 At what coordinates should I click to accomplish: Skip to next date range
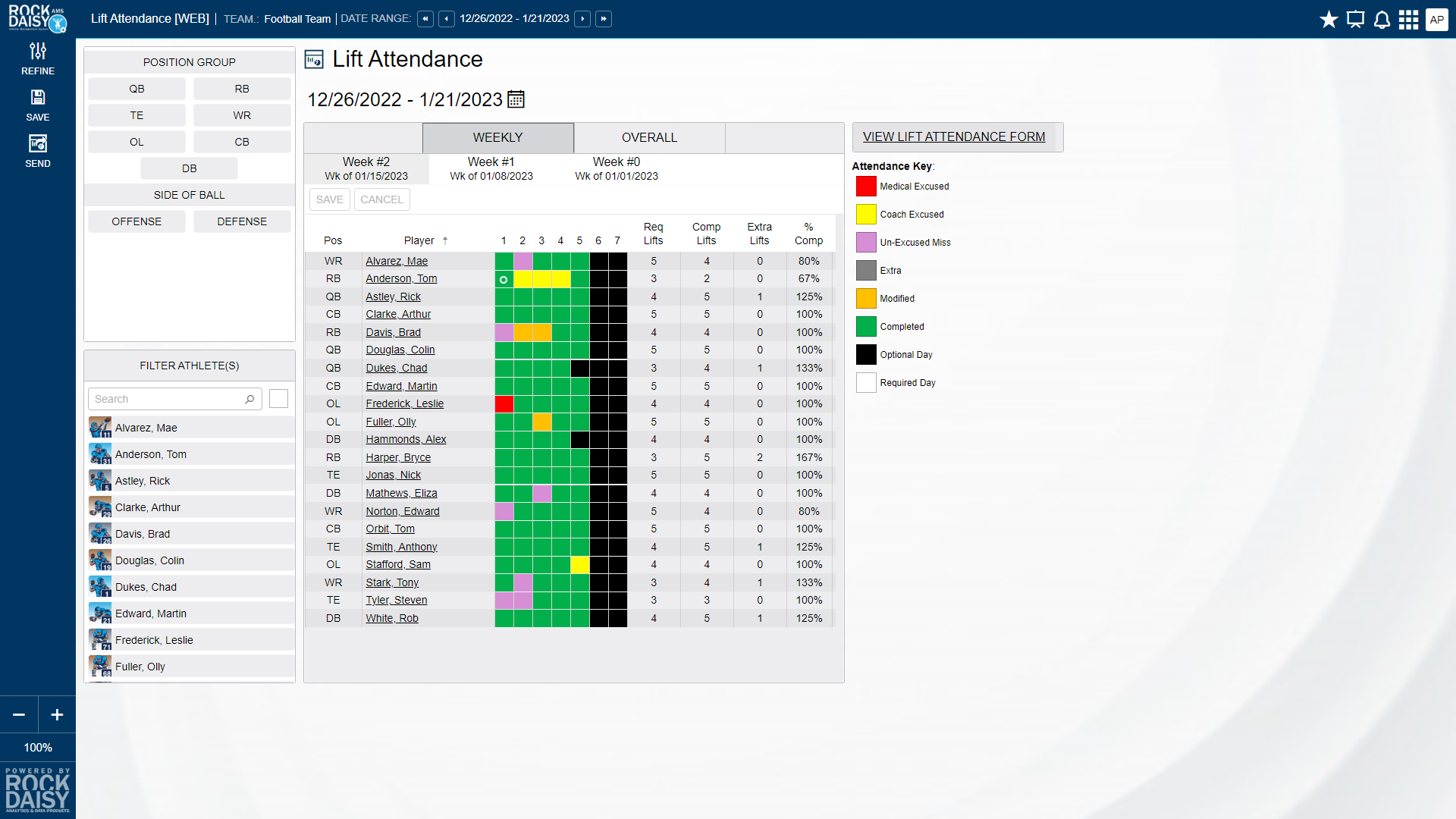click(x=582, y=19)
